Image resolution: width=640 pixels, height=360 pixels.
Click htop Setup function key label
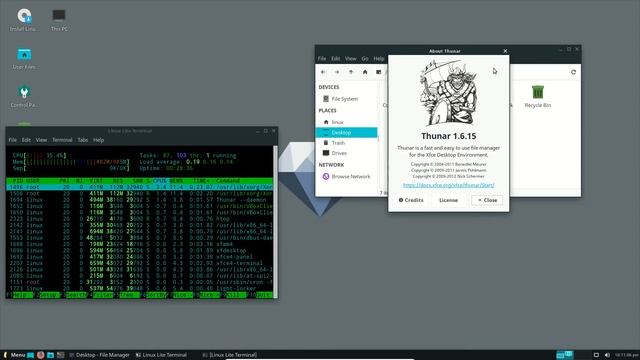[49, 295]
